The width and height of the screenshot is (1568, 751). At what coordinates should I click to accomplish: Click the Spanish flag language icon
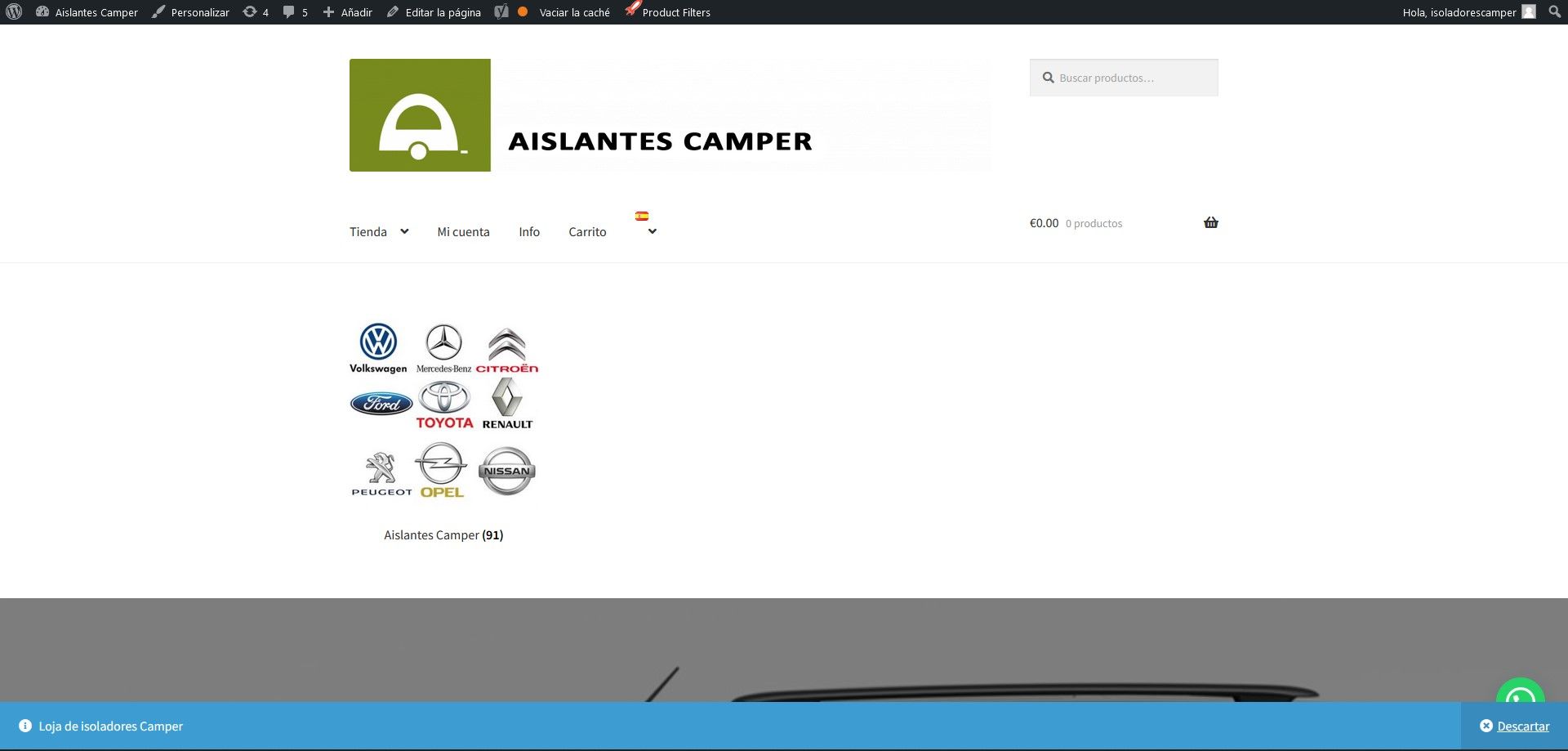642,217
